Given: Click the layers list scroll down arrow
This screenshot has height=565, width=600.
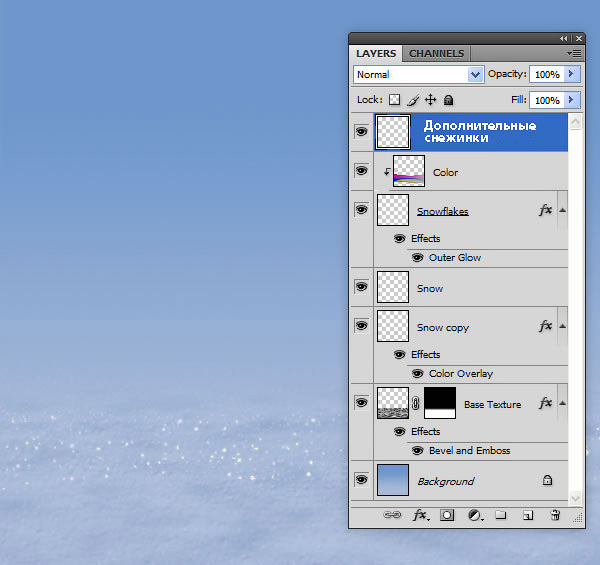Looking at the screenshot, I should click(x=575, y=497).
